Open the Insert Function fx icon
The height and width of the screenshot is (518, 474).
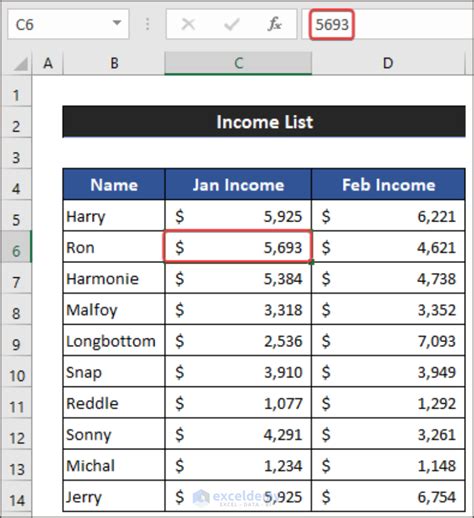click(275, 24)
